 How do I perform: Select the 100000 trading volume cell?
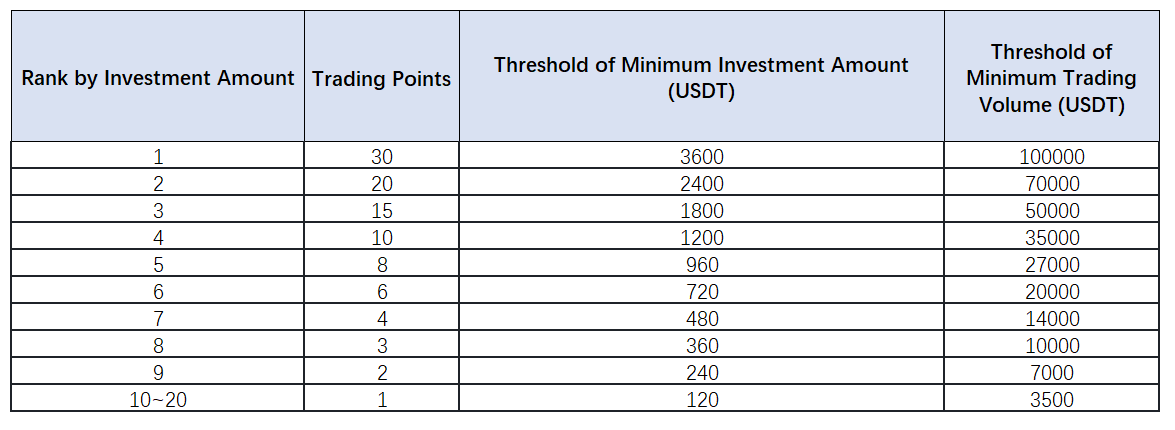pyautogui.click(x=1051, y=157)
